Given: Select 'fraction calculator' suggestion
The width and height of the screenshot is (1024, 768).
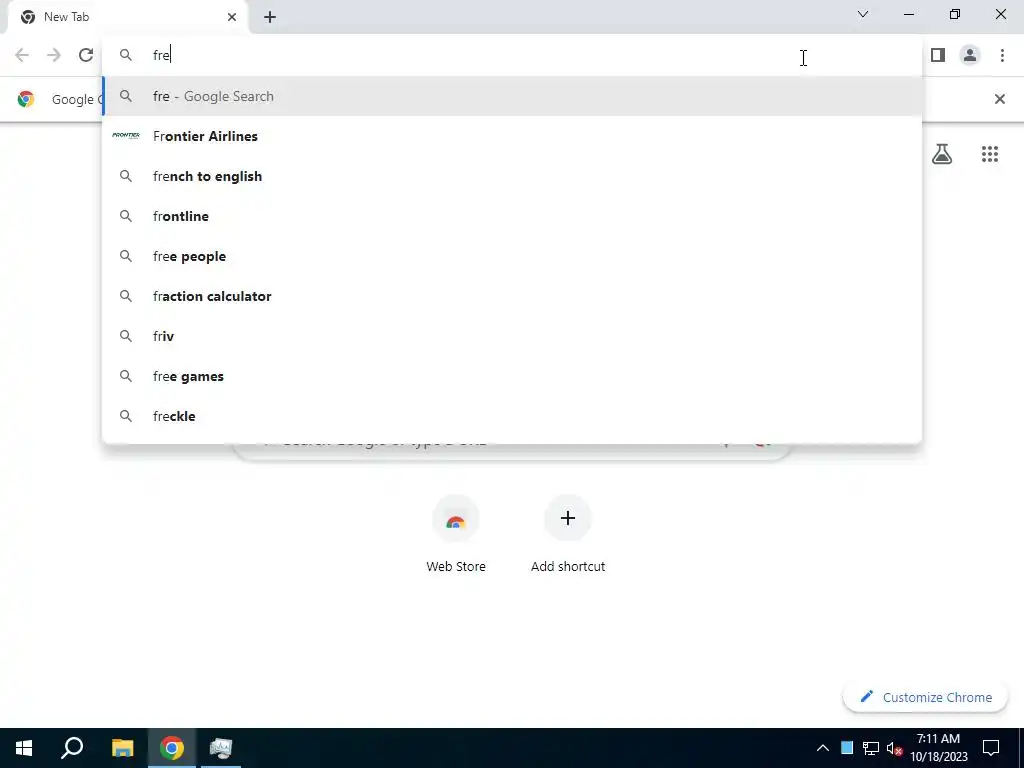Looking at the screenshot, I should click(x=512, y=296).
